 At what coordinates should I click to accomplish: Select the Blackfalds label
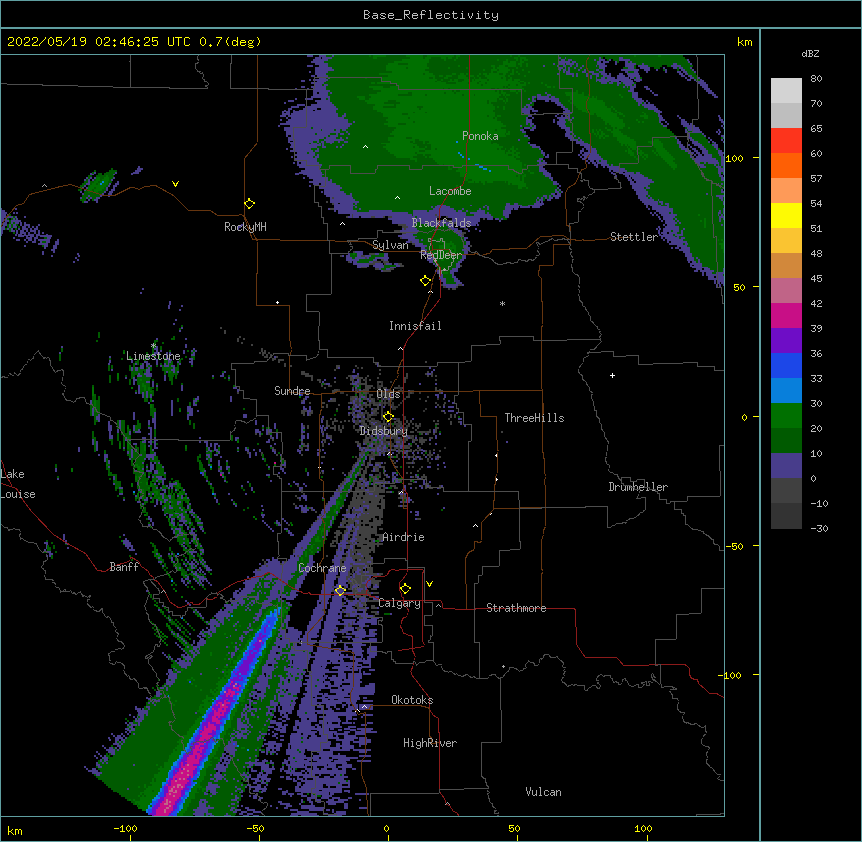tap(441, 223)
